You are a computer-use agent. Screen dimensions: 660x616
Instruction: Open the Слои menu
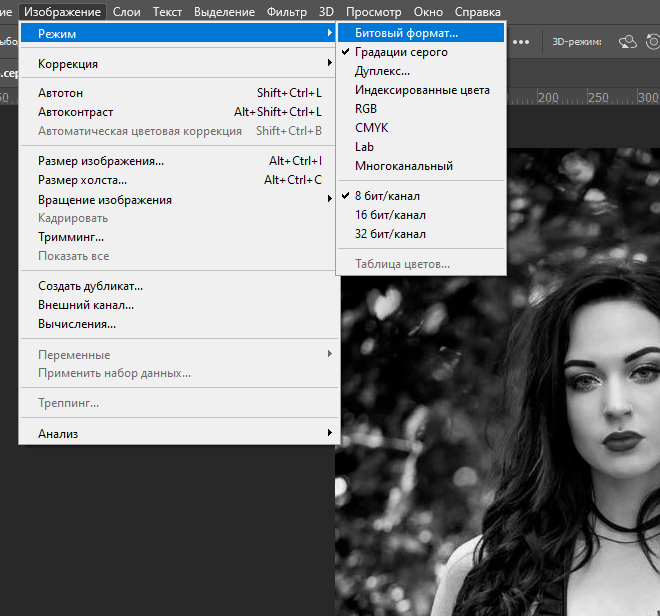pyautogui.click(x=126, y=12)
